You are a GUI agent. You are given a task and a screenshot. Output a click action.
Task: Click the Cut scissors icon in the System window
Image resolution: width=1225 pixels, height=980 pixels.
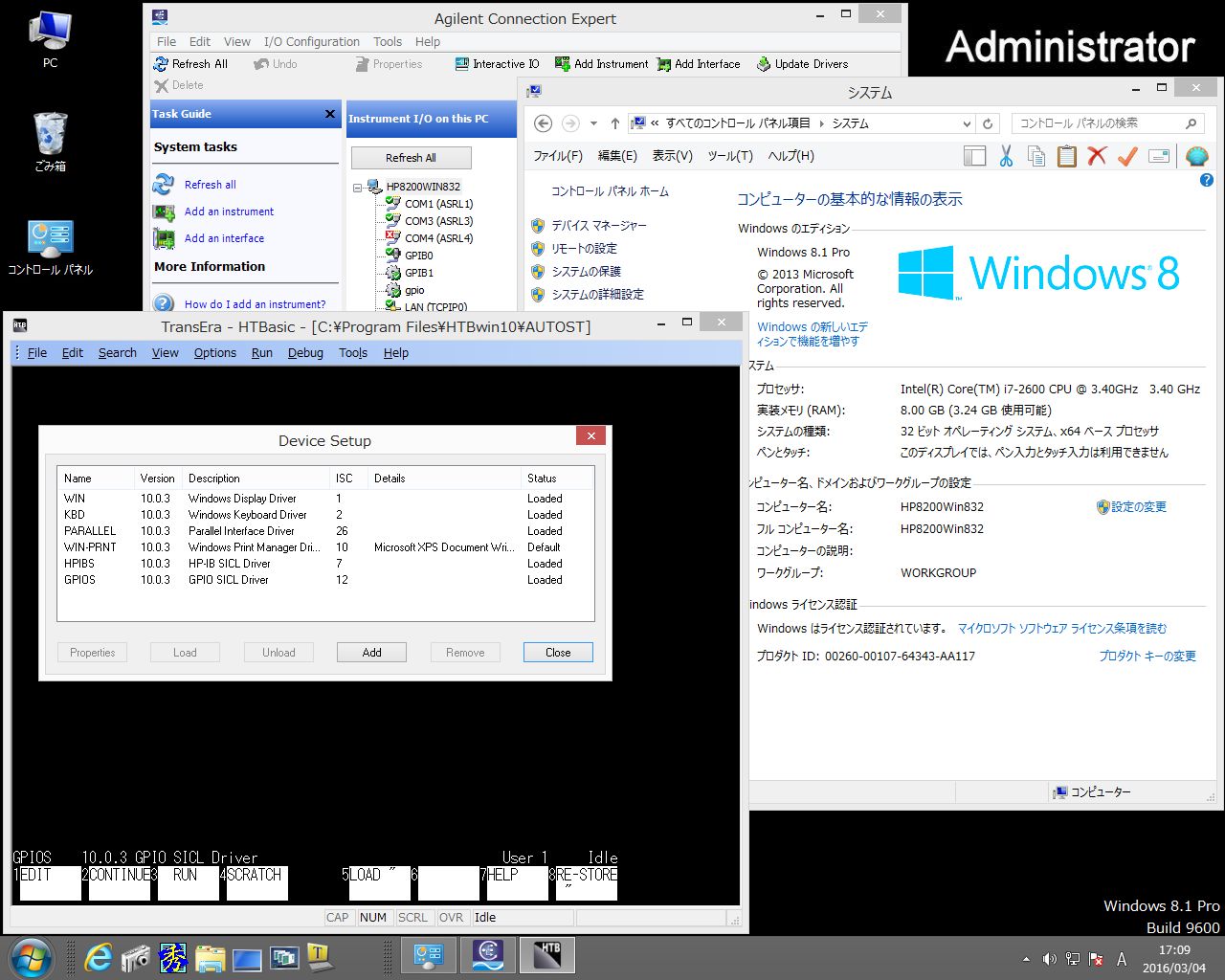[1006, 156]
